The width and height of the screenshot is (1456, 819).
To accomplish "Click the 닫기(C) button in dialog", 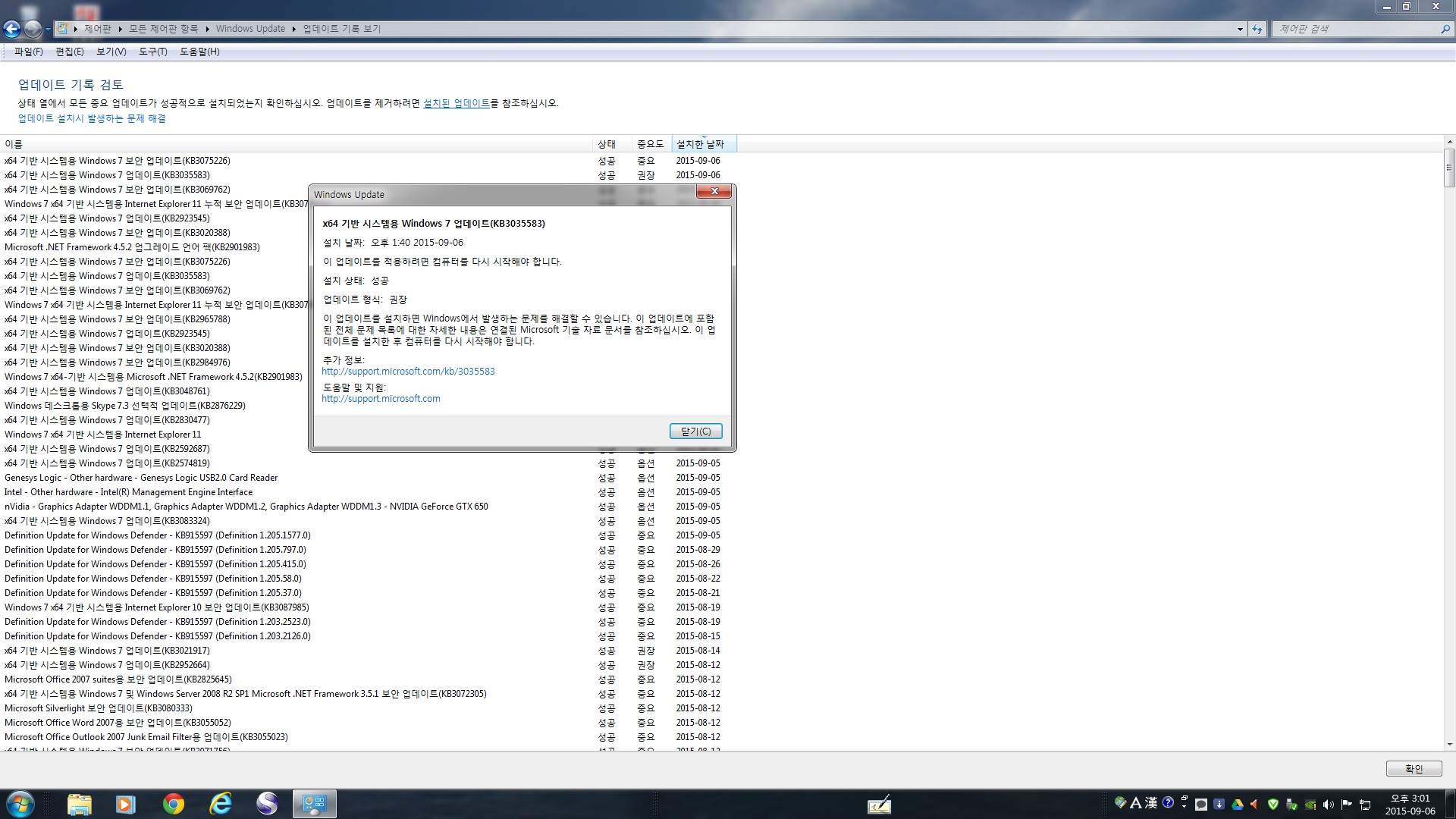I will 695,431.
